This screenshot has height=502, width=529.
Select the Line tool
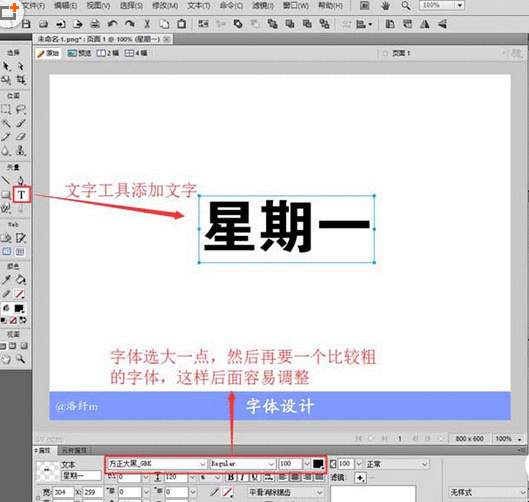tap(6, 180)
